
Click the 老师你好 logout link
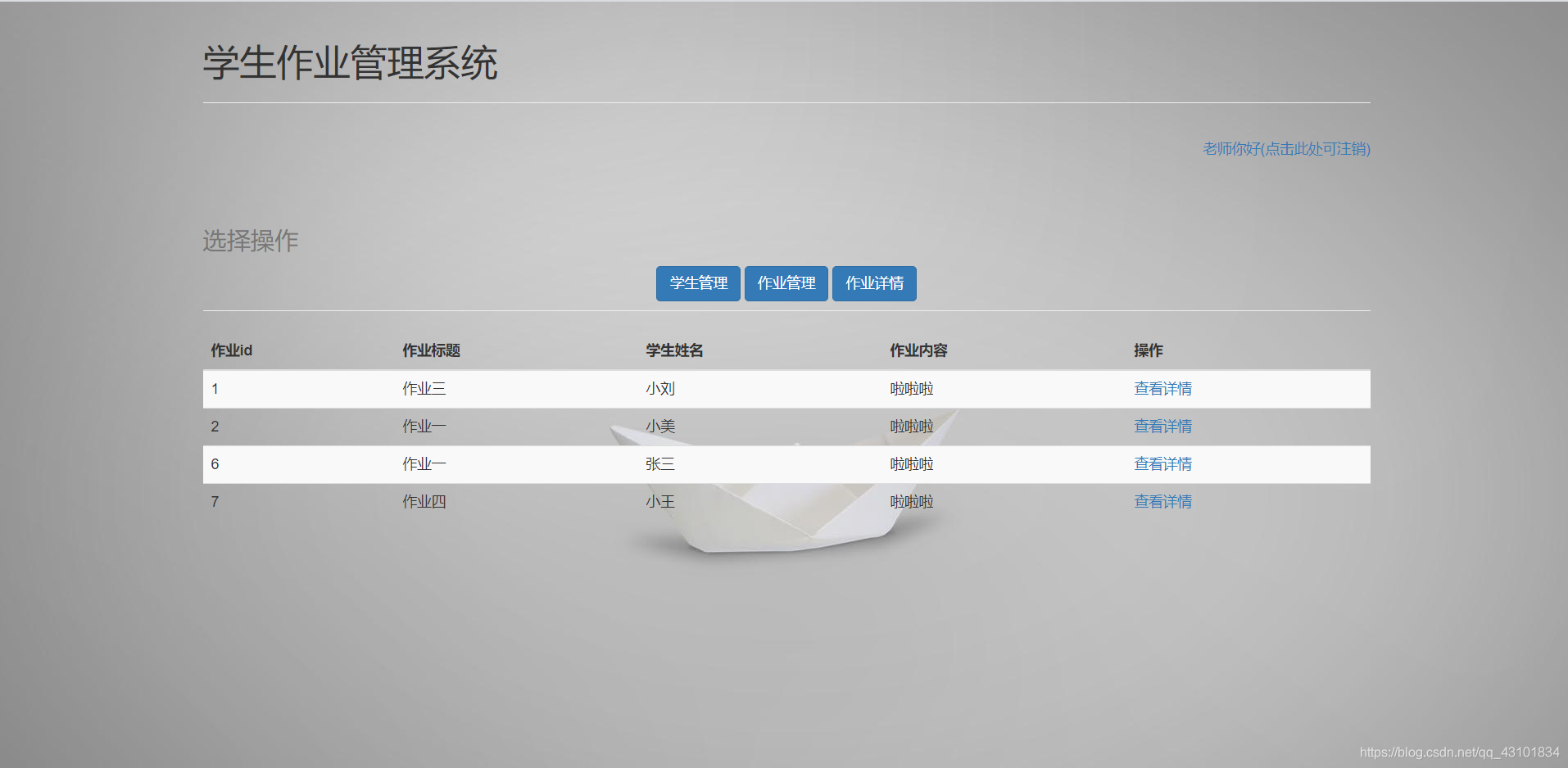1286,149
